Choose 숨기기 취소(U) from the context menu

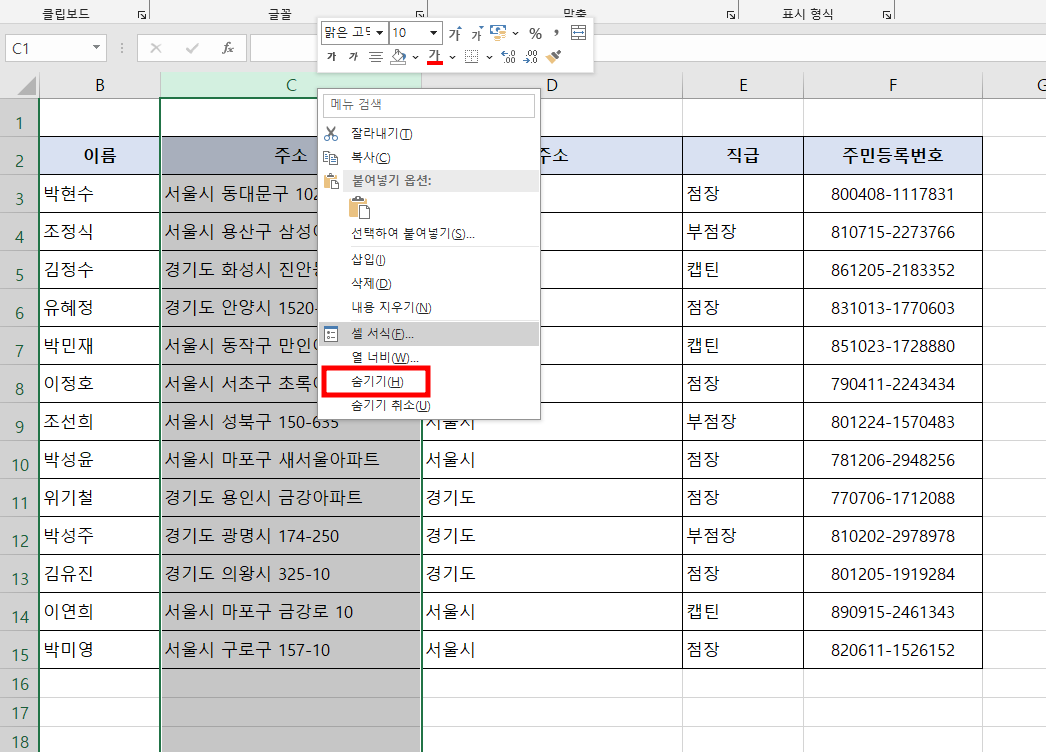(x=428, y=405)
